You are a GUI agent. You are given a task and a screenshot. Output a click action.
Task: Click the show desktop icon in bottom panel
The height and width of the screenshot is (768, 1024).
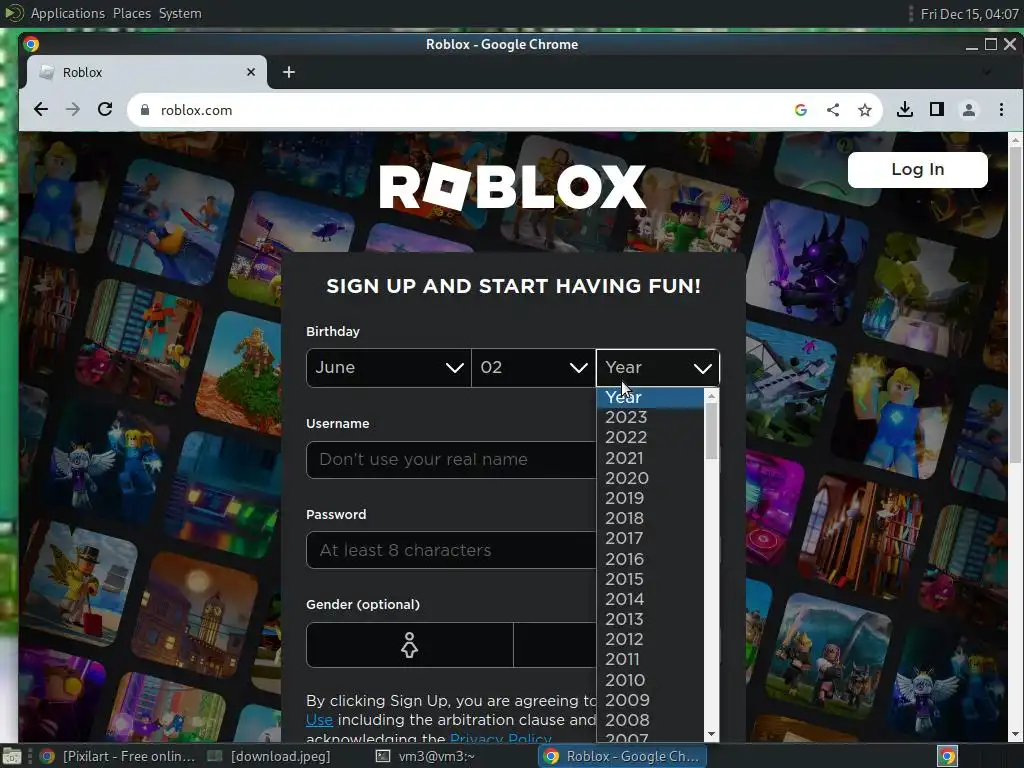[12, 757]
